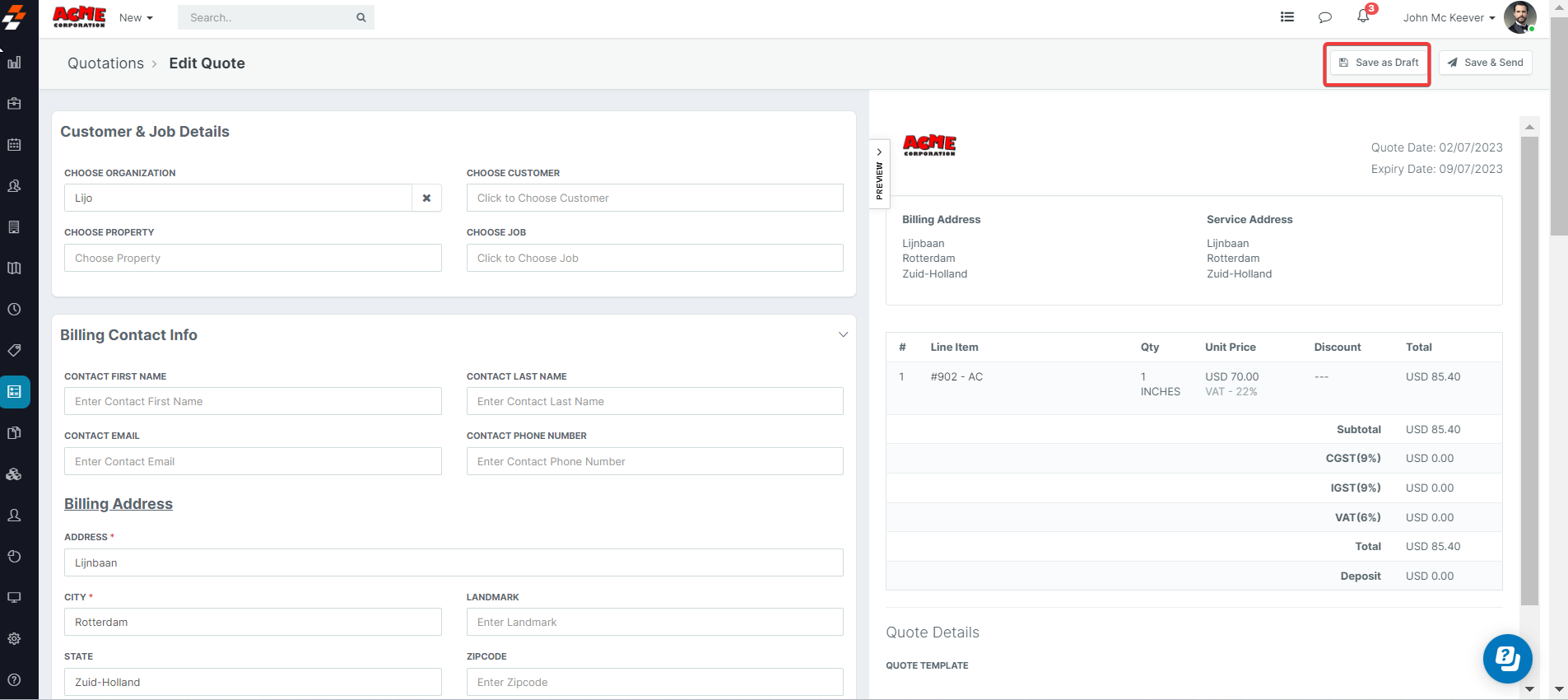The height and width of the screenshot is (700, 1568).
Task: Click 'Expiry Date: 09/07/2023' text
Action: 1436,169
